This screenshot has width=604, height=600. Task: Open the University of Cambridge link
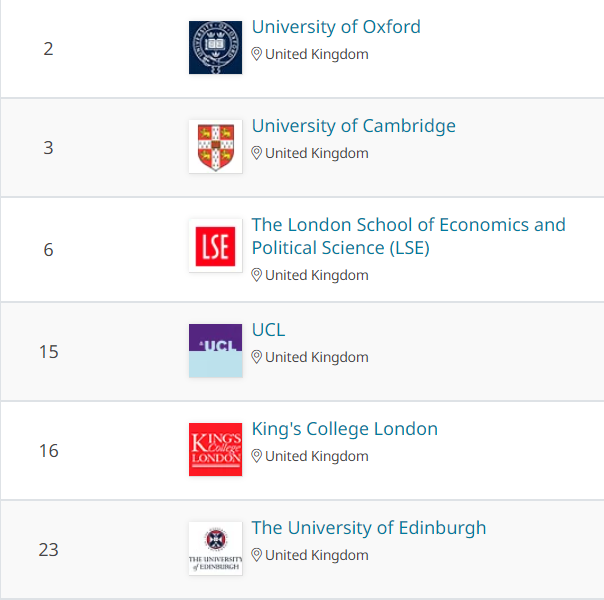(x=354, y=126)
